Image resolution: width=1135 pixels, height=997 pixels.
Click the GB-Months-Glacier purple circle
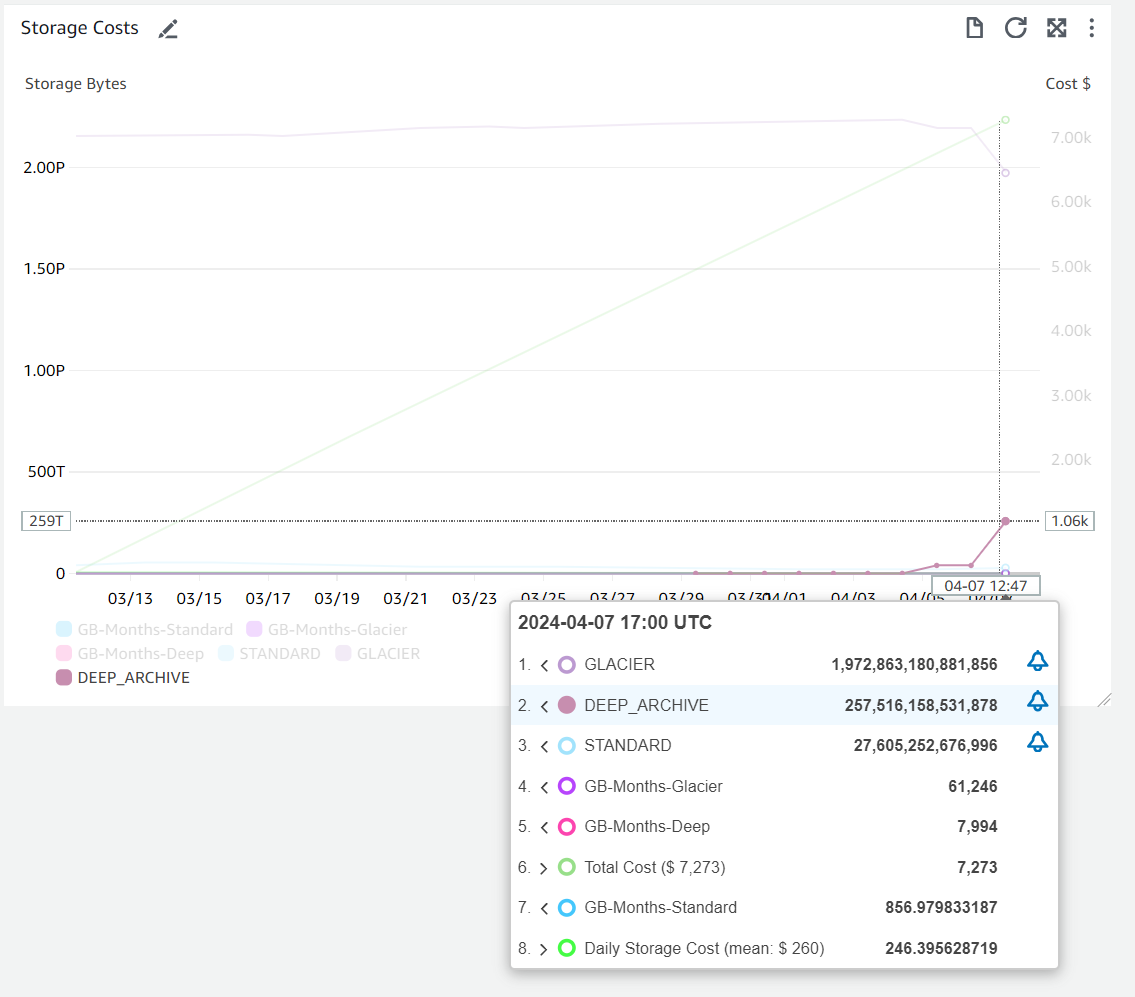(567, 786)
